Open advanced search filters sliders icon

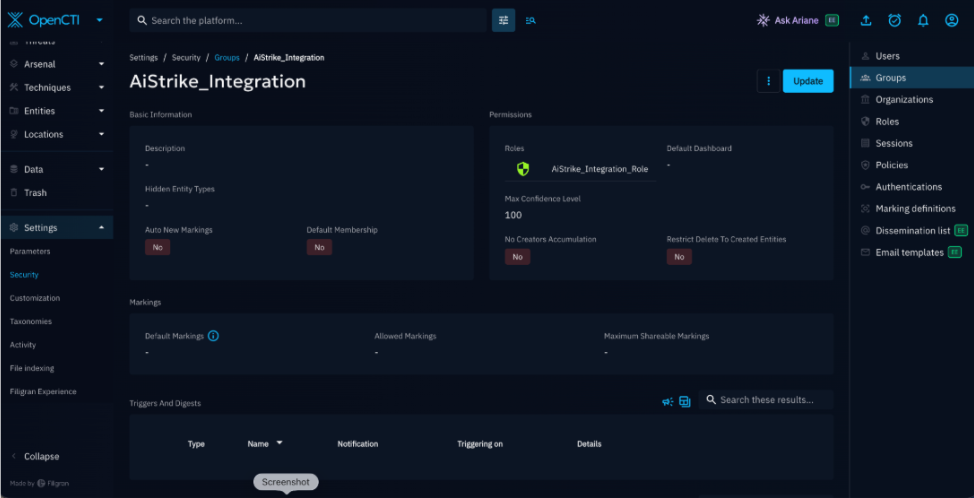(503, 20)
